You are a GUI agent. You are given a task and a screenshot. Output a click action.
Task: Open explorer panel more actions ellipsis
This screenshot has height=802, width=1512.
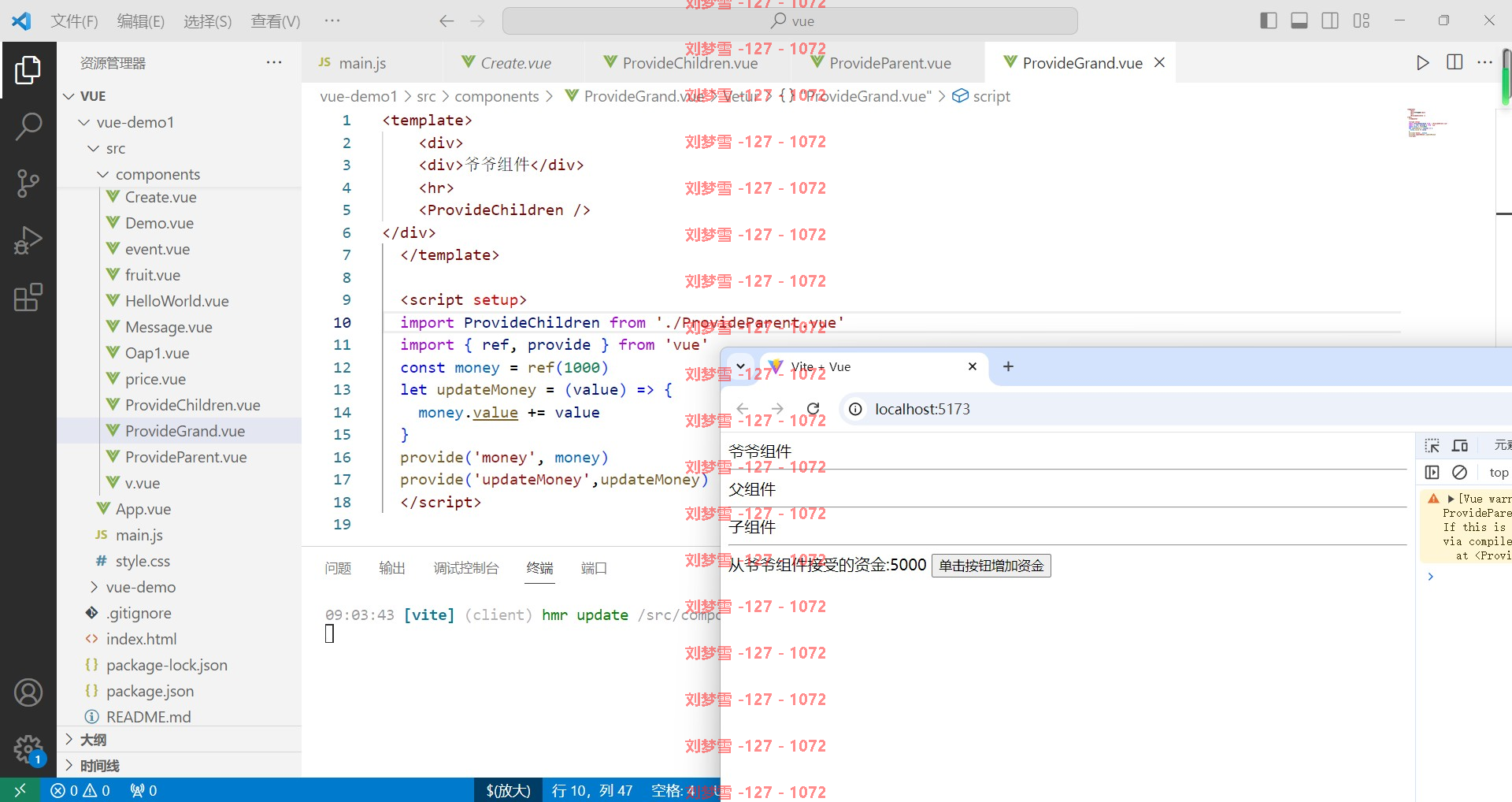tap(274, 63)
